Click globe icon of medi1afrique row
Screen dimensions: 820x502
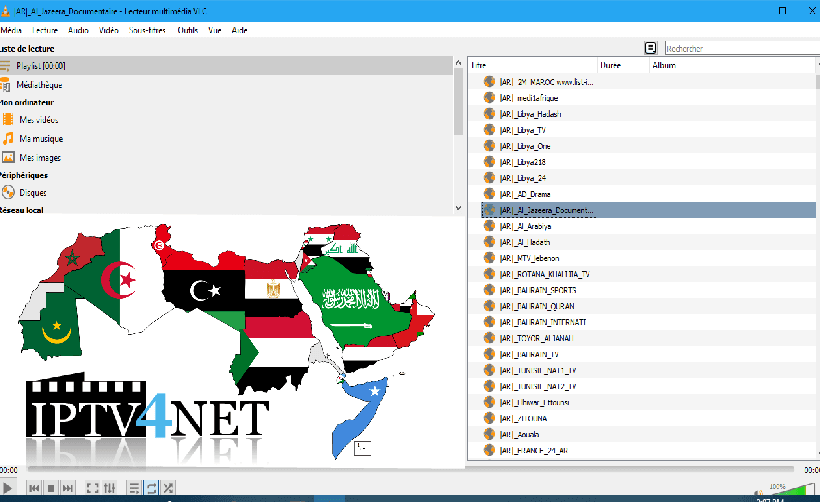(x=489, y=98)
